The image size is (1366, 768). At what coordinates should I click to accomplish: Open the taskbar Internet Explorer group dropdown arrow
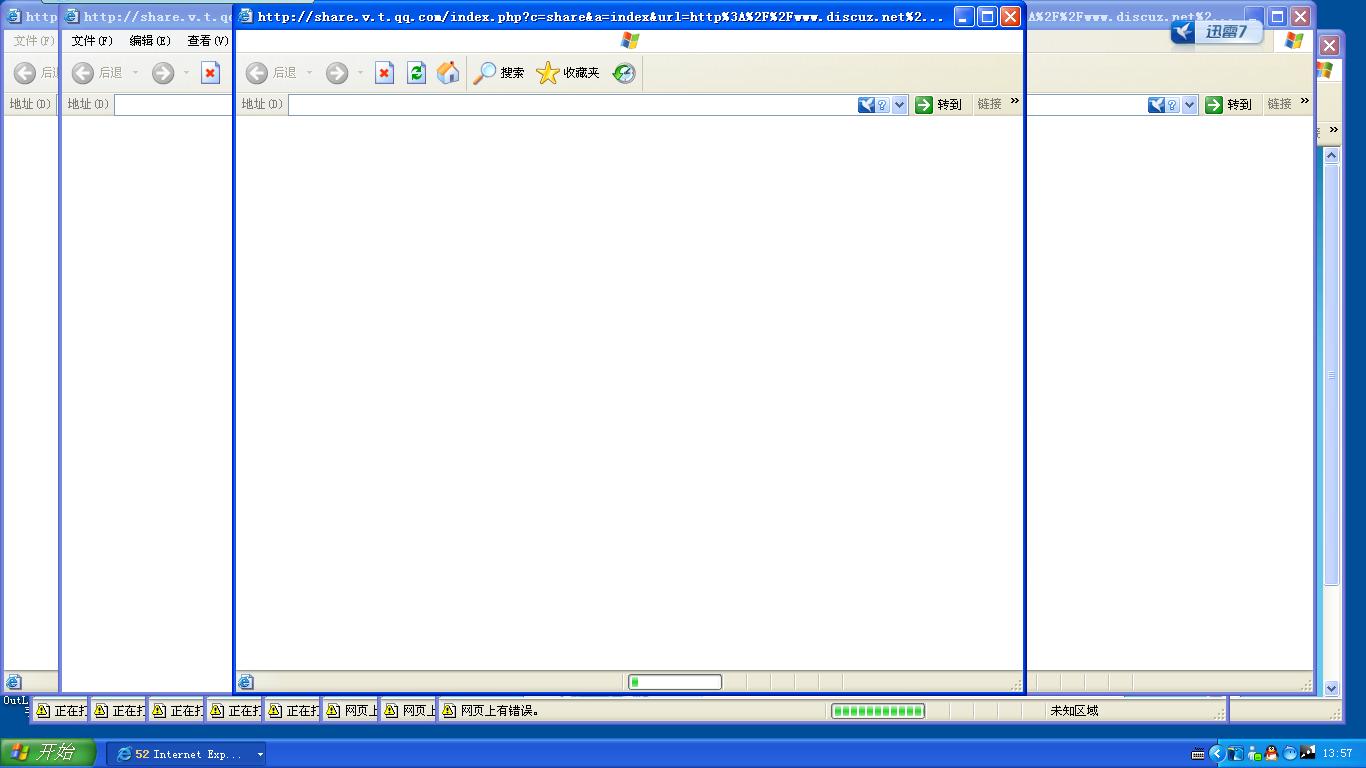(x=260, y=754)
